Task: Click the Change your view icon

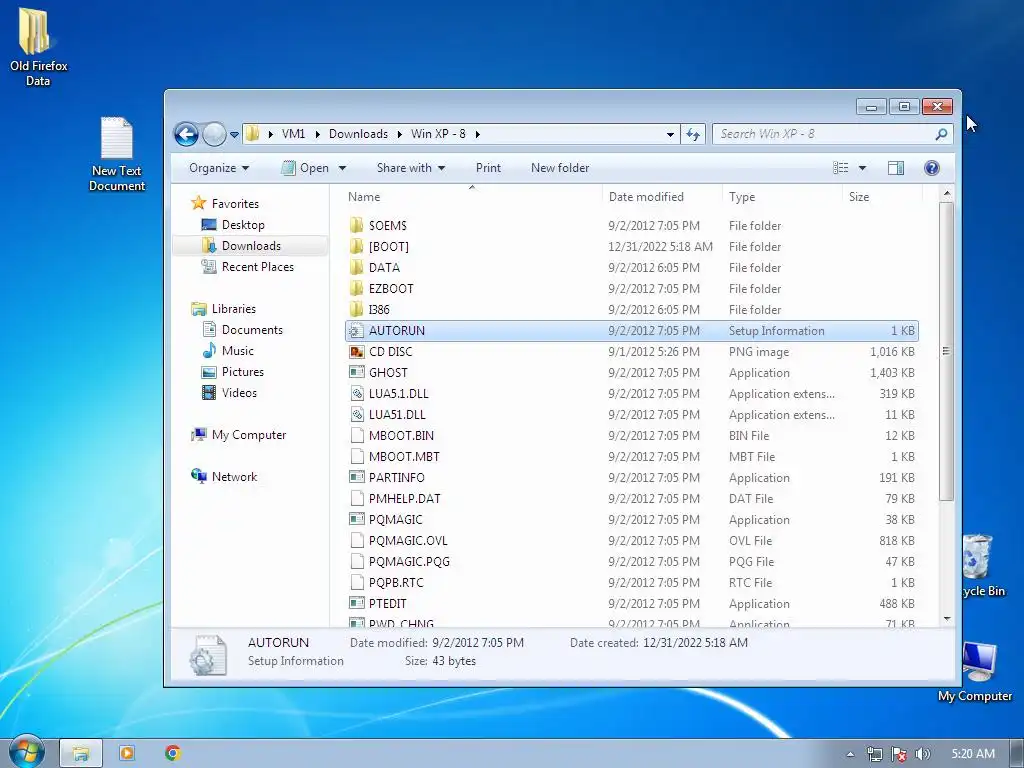Action: click(840, 168)
